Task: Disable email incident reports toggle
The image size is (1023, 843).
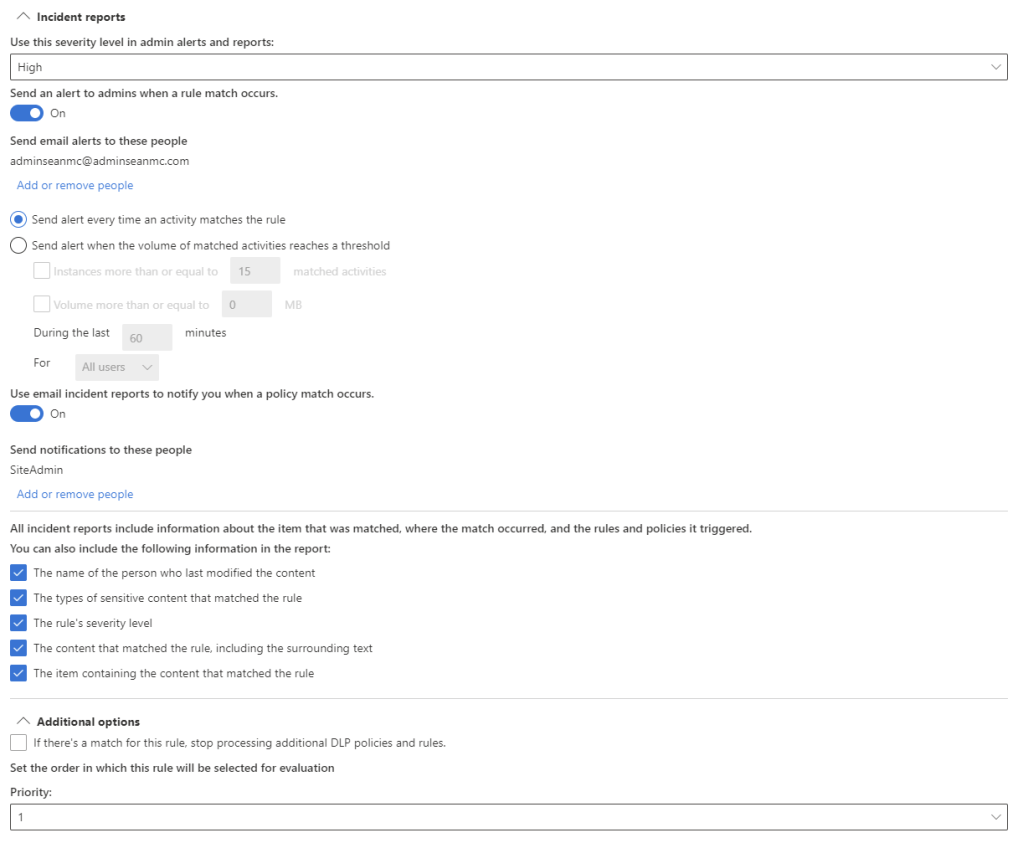Action: coord(27,414)
